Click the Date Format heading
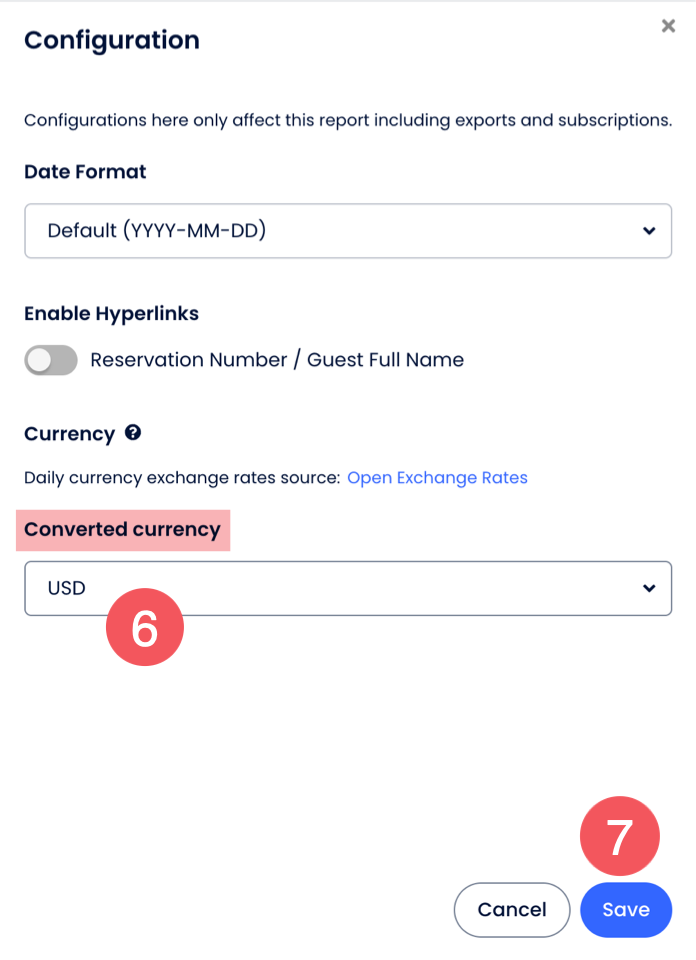Viewport: 696px width, 960px height. [x=85, y=172]
